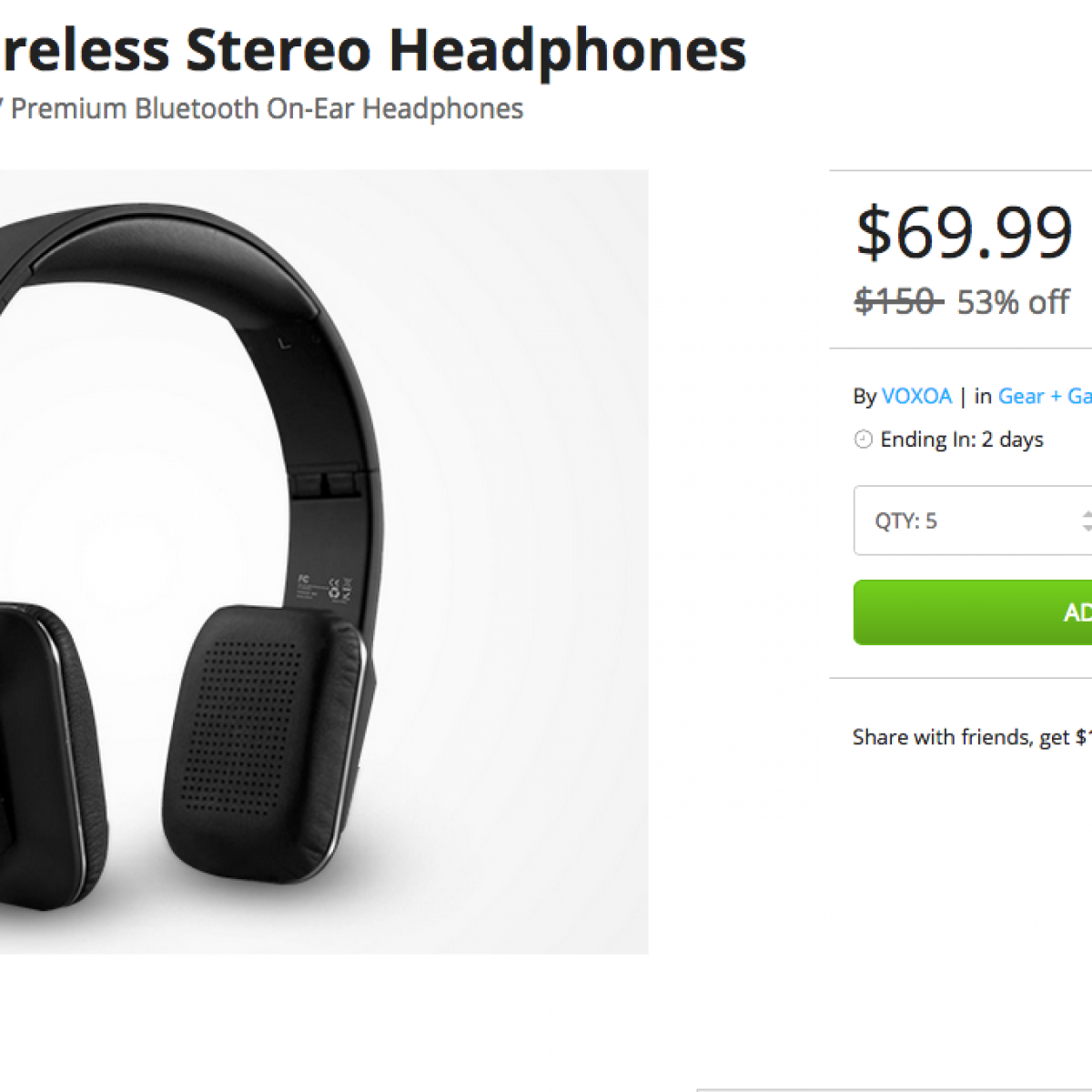Screen dimensions: 1092x1092
Task: Click the clock icon beside Ending In
Action: pos(863,440)
